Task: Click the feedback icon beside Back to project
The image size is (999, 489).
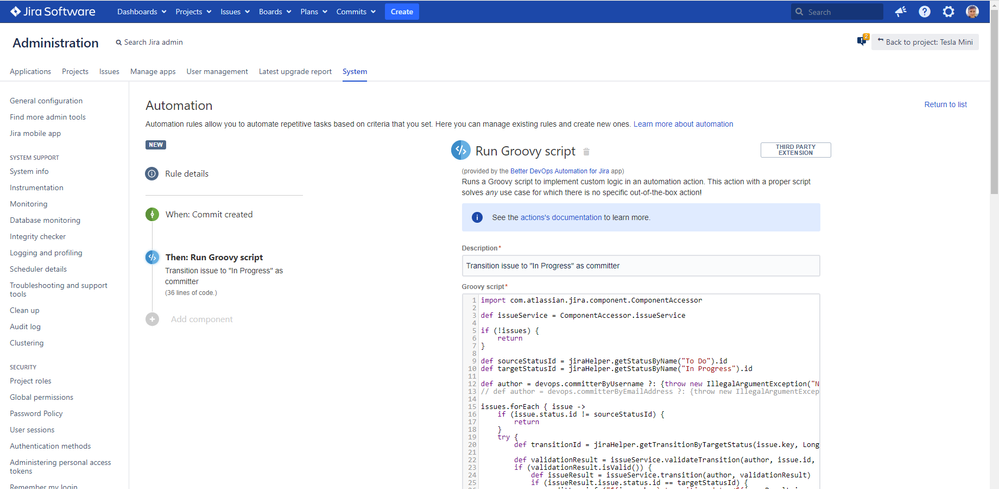Action: pyautogui.click(x=861, y=41)
